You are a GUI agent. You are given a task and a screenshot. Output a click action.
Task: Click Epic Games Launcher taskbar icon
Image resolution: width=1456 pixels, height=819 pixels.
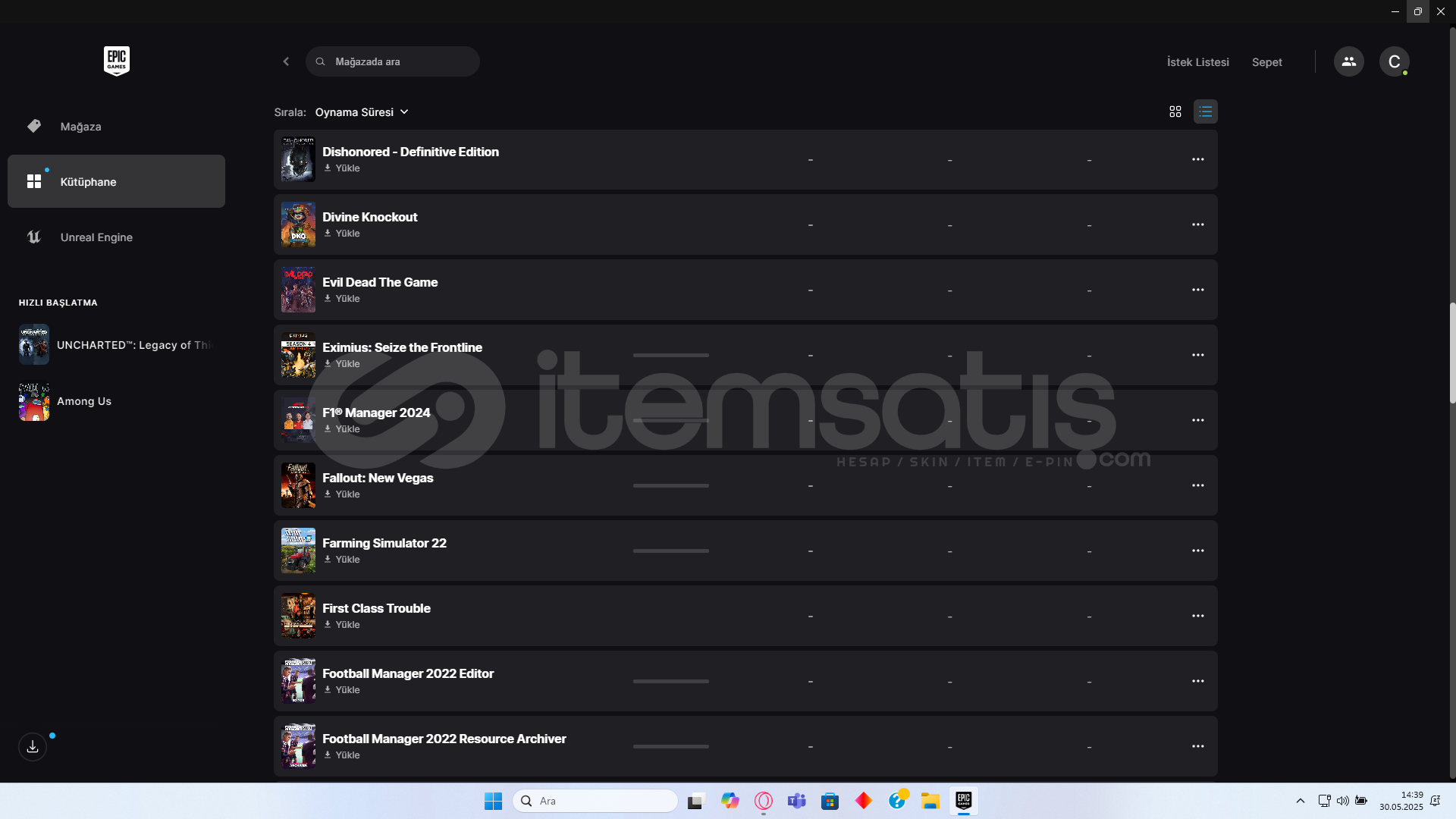pyautogui.click(x=964, y=801)
